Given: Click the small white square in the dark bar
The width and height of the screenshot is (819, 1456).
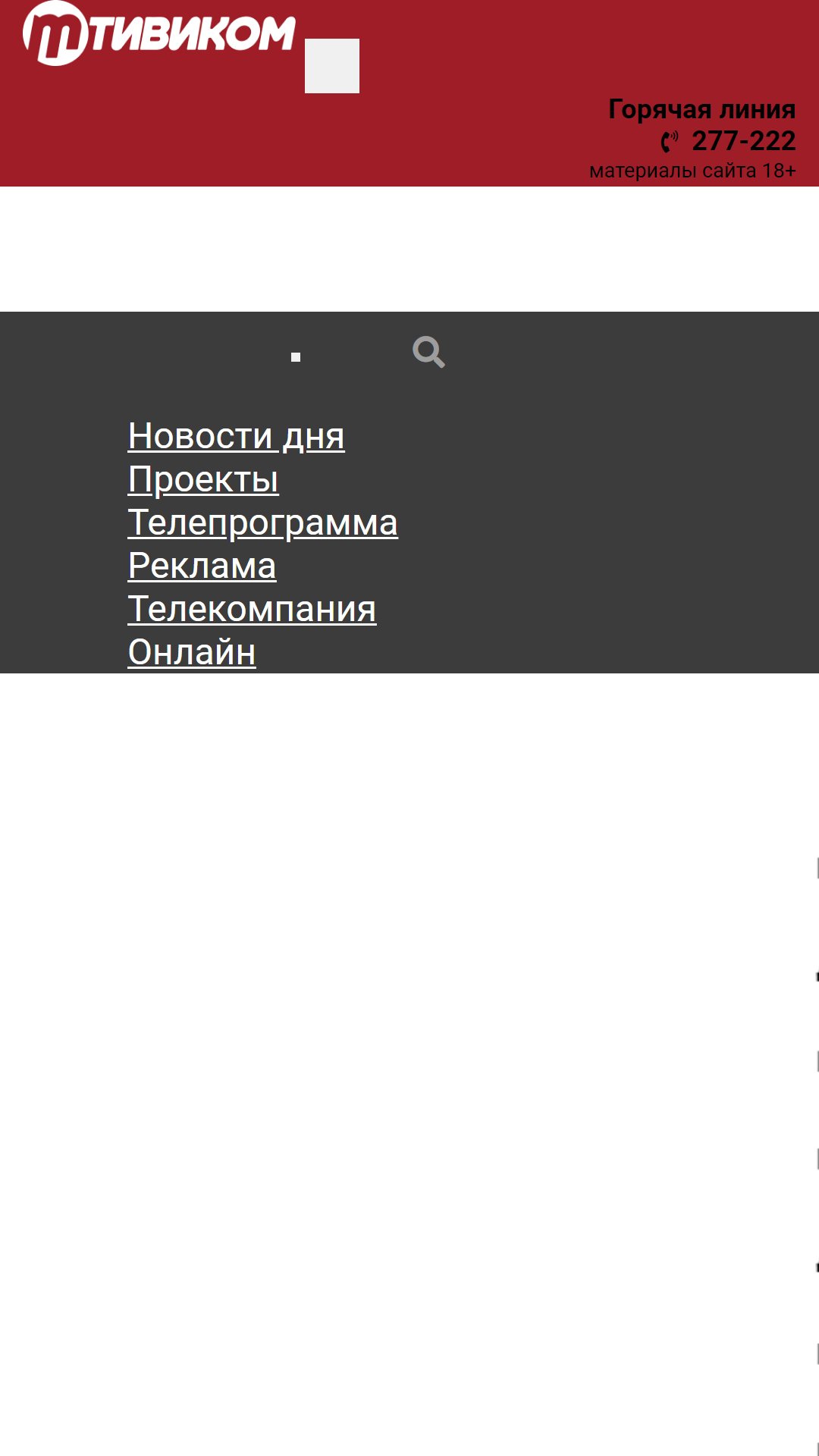Looking at the screenshot, I should coord(296,357).
